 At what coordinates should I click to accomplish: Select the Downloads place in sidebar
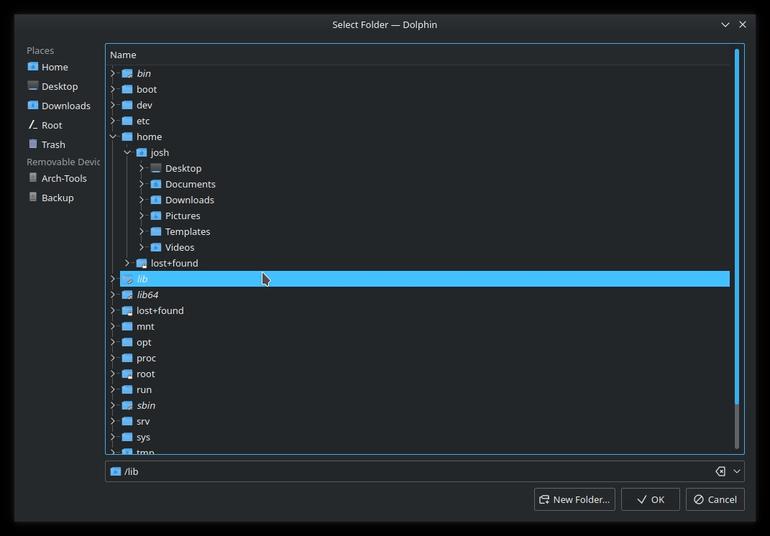coord(59,106)
